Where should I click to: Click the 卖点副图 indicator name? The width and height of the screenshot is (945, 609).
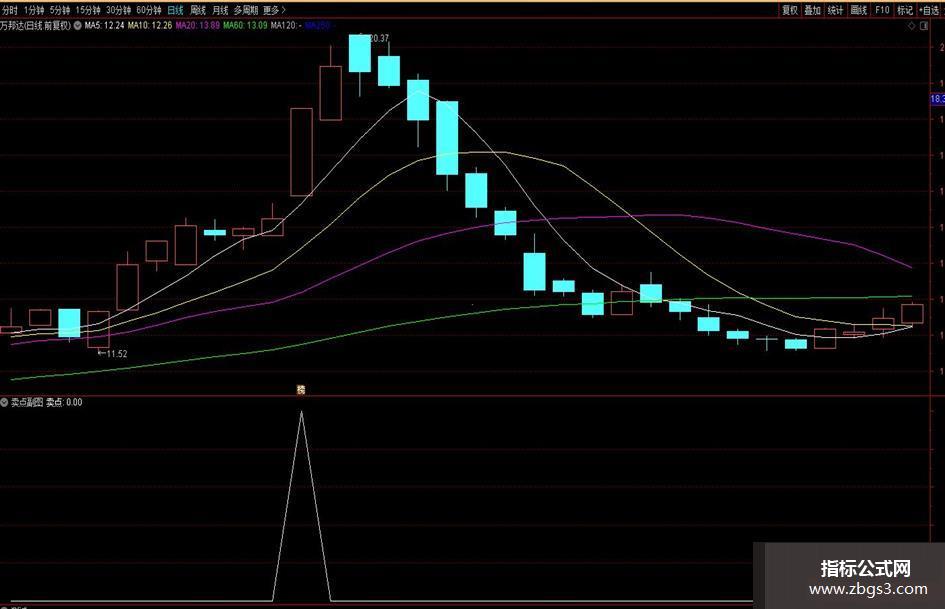point(27,402)
